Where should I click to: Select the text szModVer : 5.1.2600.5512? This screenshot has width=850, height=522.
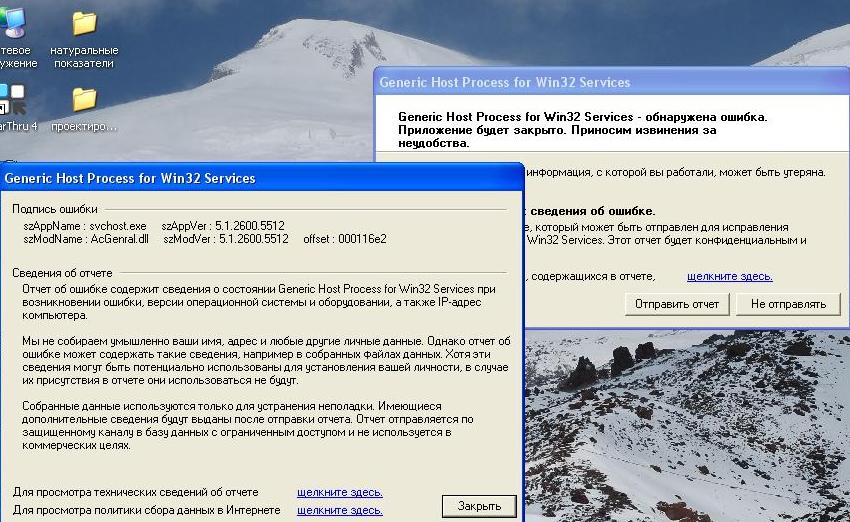point(226,239)
